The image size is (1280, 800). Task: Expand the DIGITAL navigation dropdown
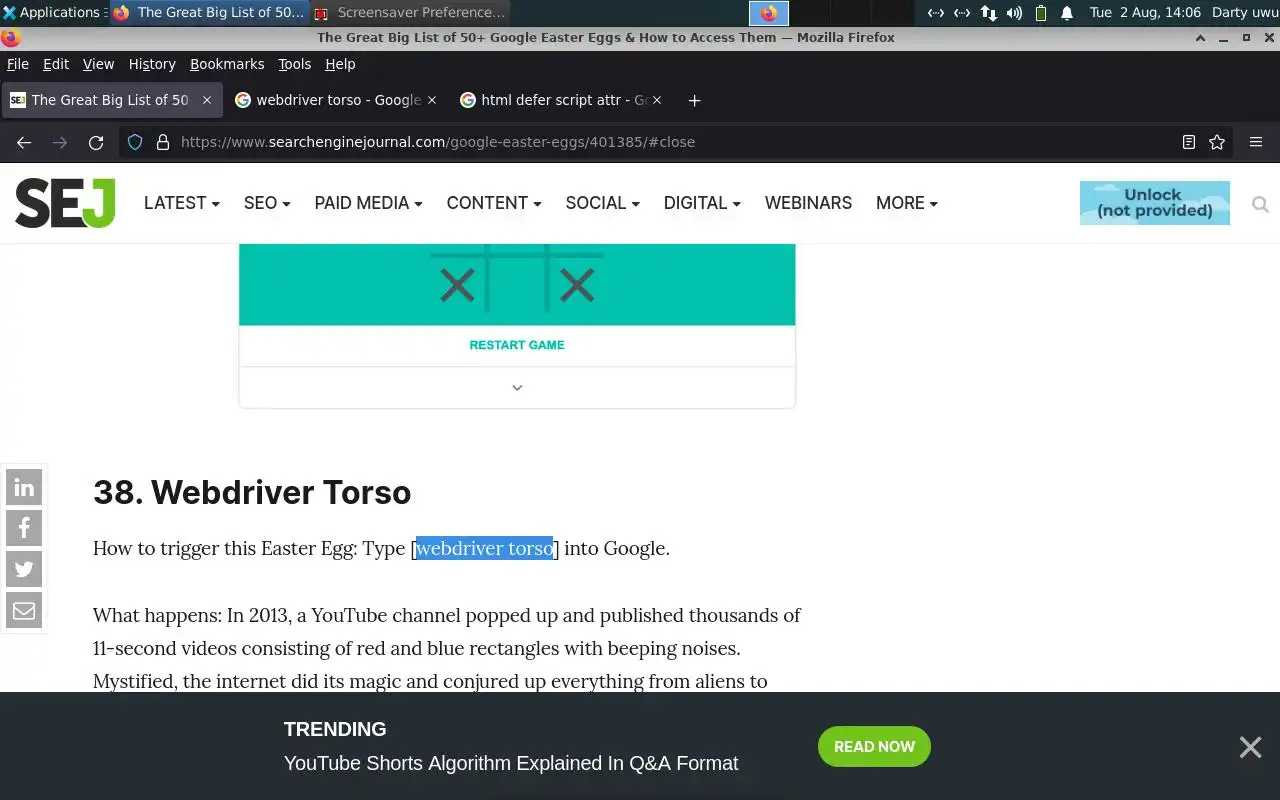[x=702, y=203]
